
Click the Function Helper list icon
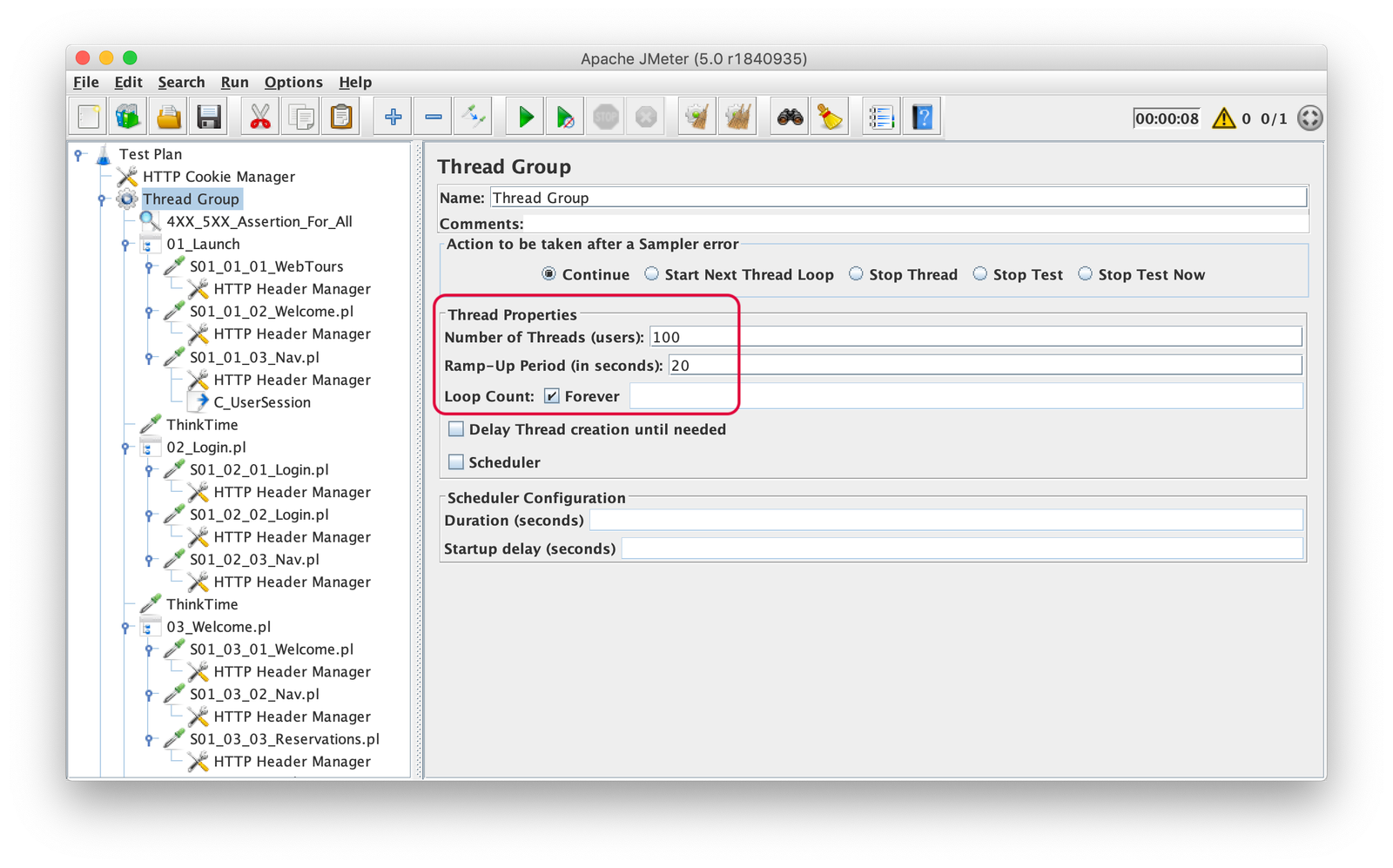881,117
